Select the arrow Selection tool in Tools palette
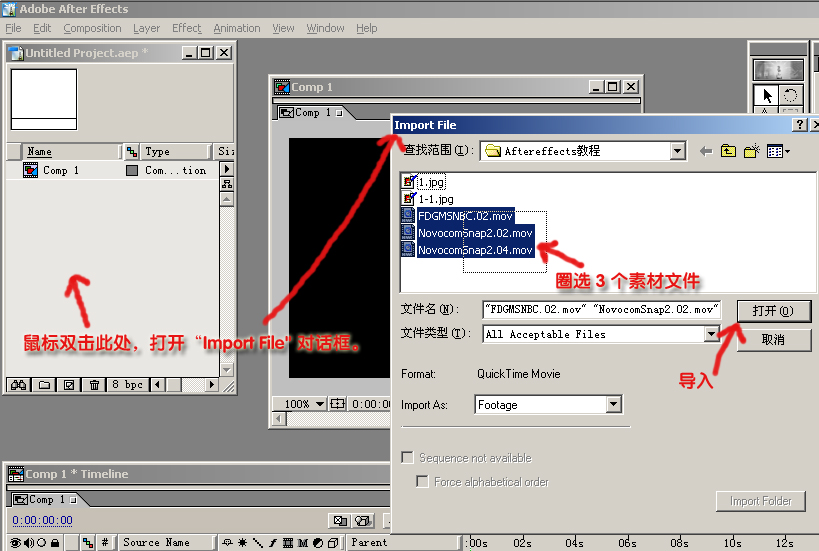This screenshot has height=551, width=819. 766,96
